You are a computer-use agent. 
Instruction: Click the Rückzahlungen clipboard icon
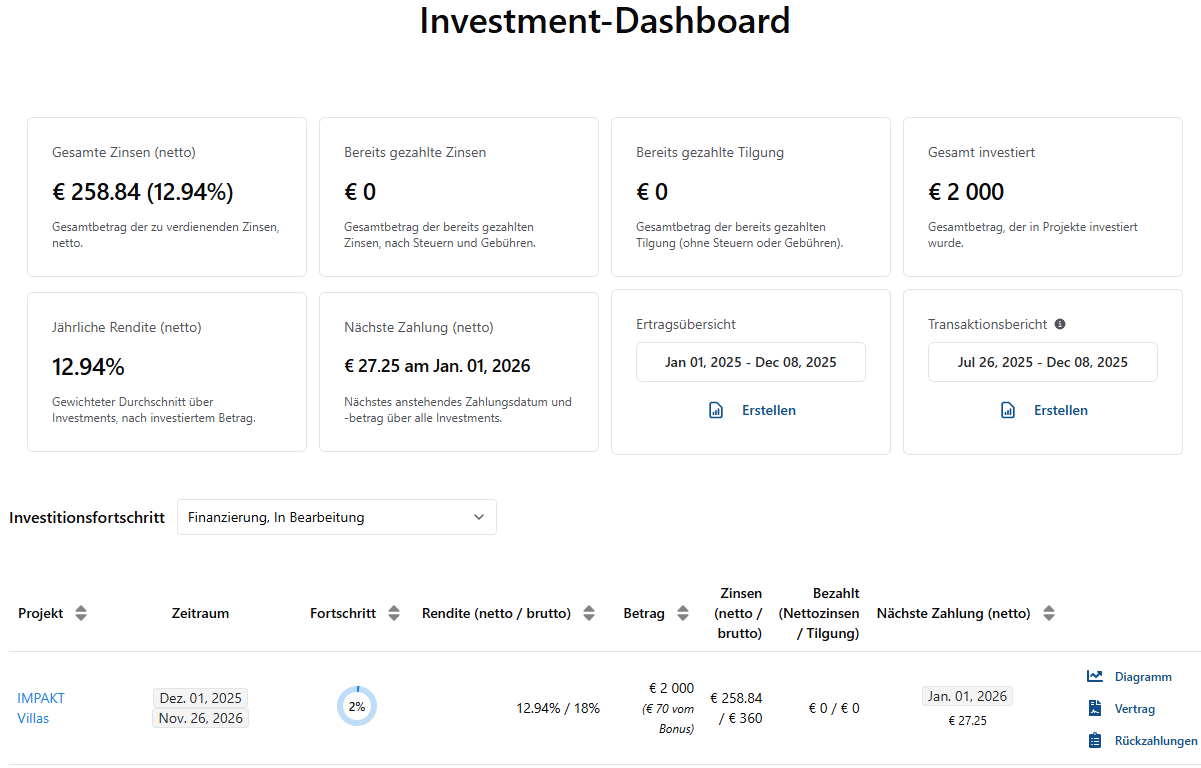click(x=1095, y=741)
